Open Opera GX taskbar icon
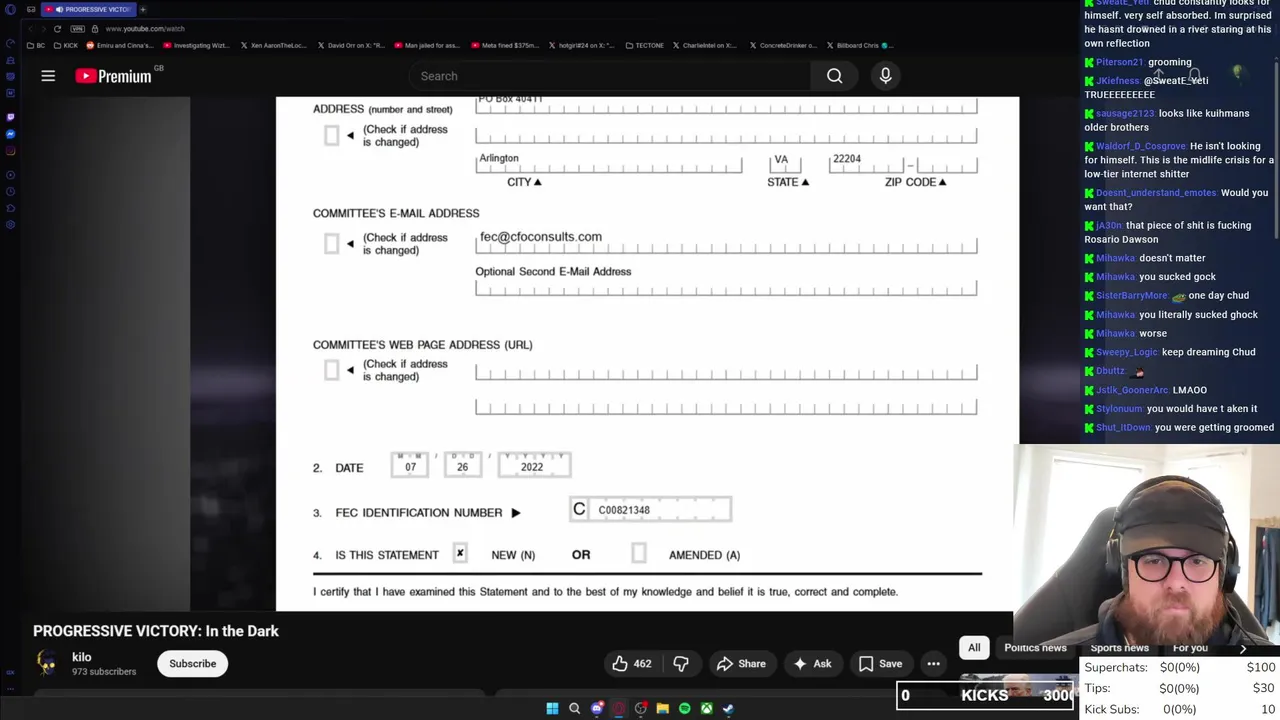1280x720 pixels. [618, 708]
